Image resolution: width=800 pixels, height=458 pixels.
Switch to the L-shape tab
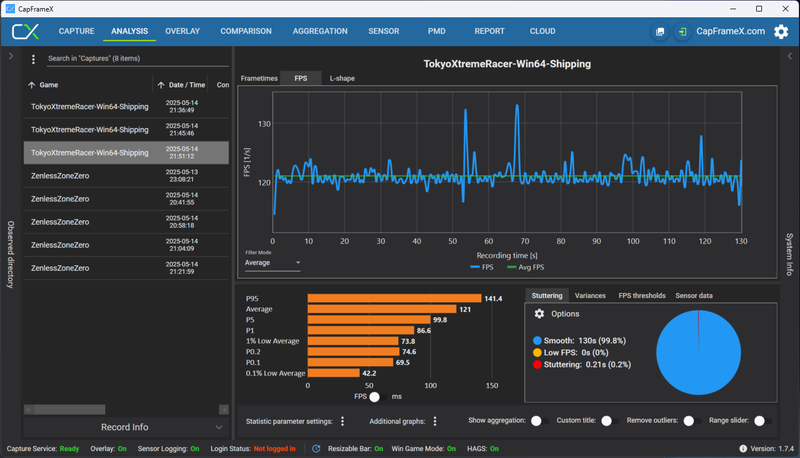[342, 78]
